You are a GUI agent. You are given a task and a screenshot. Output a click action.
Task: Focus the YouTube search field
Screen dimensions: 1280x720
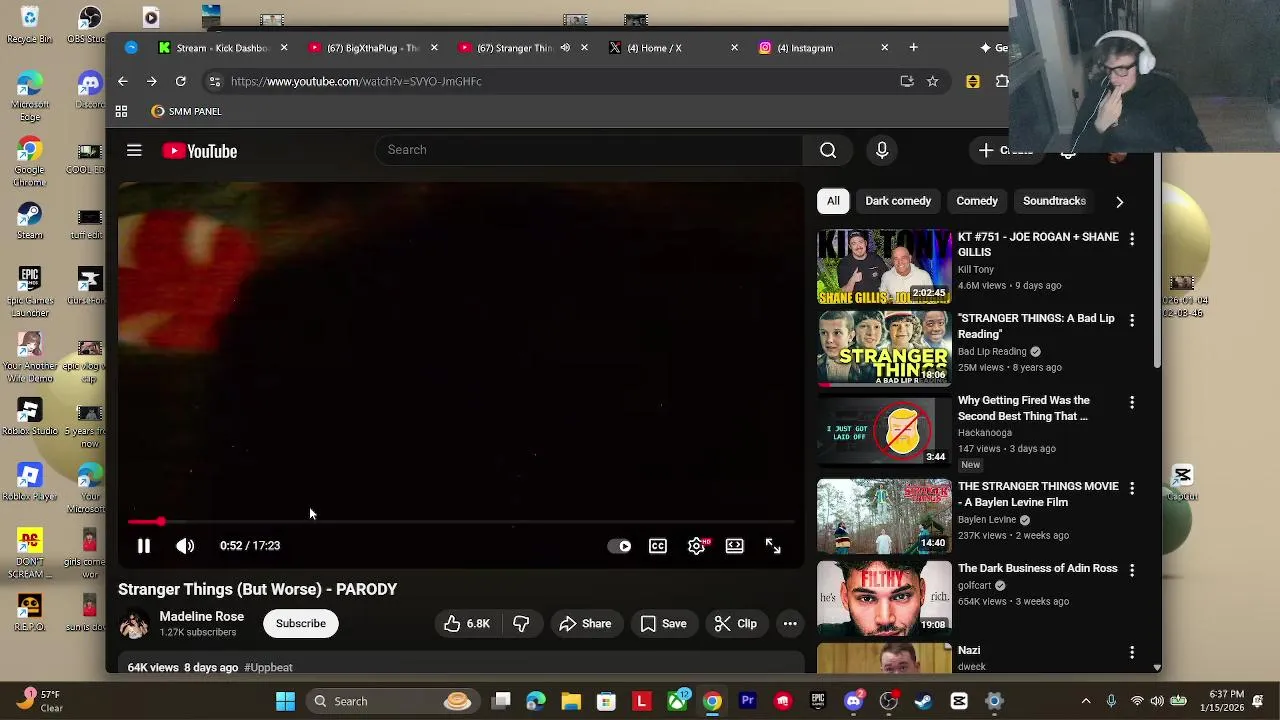tap(589, 150)
